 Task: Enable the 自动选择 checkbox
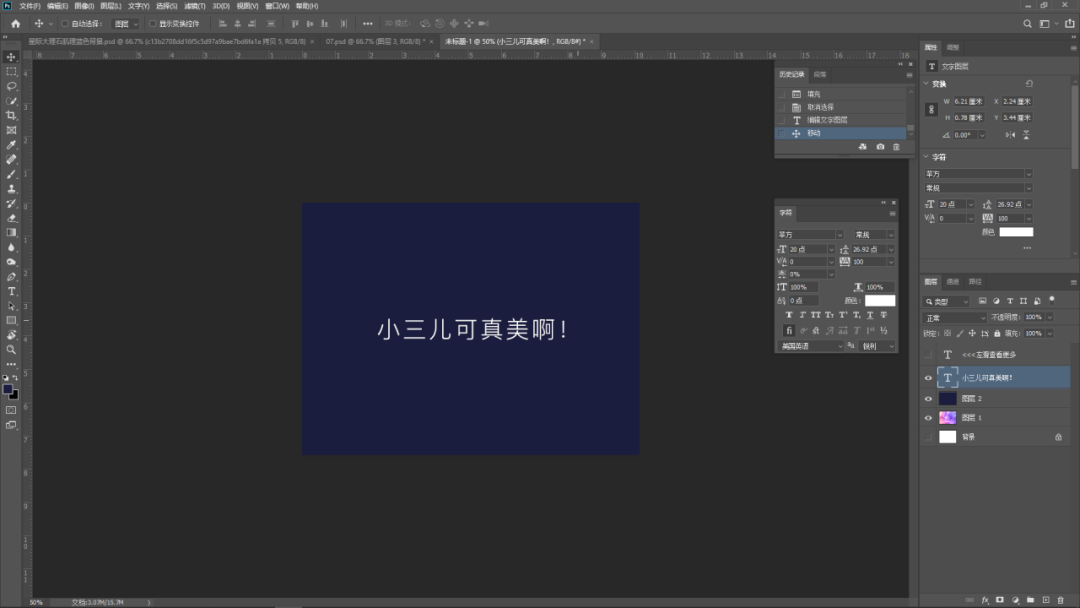coord(66,23)
